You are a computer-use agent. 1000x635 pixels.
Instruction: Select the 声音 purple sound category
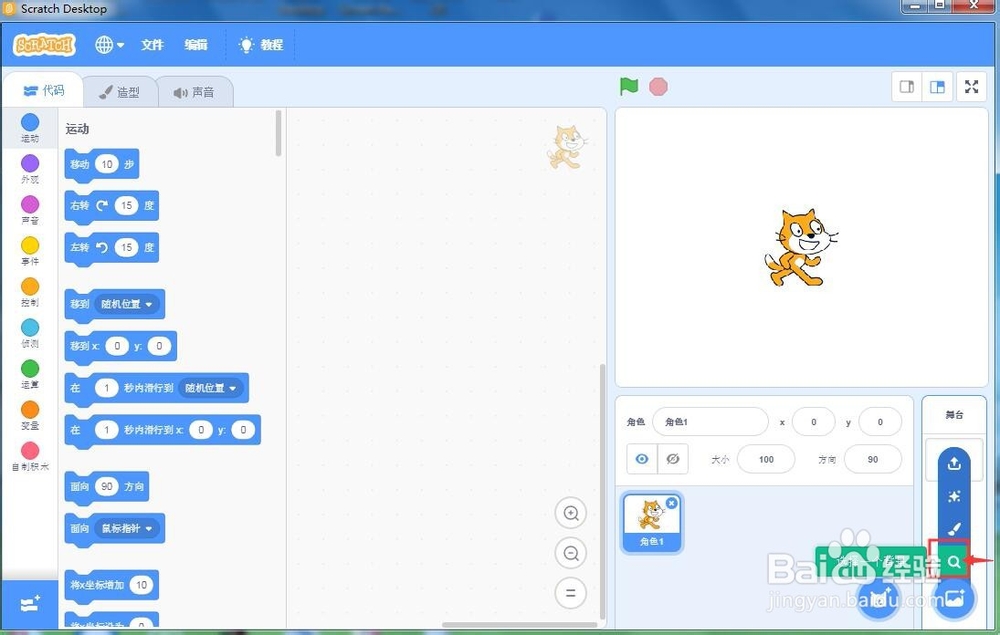(x=30, y=210)
